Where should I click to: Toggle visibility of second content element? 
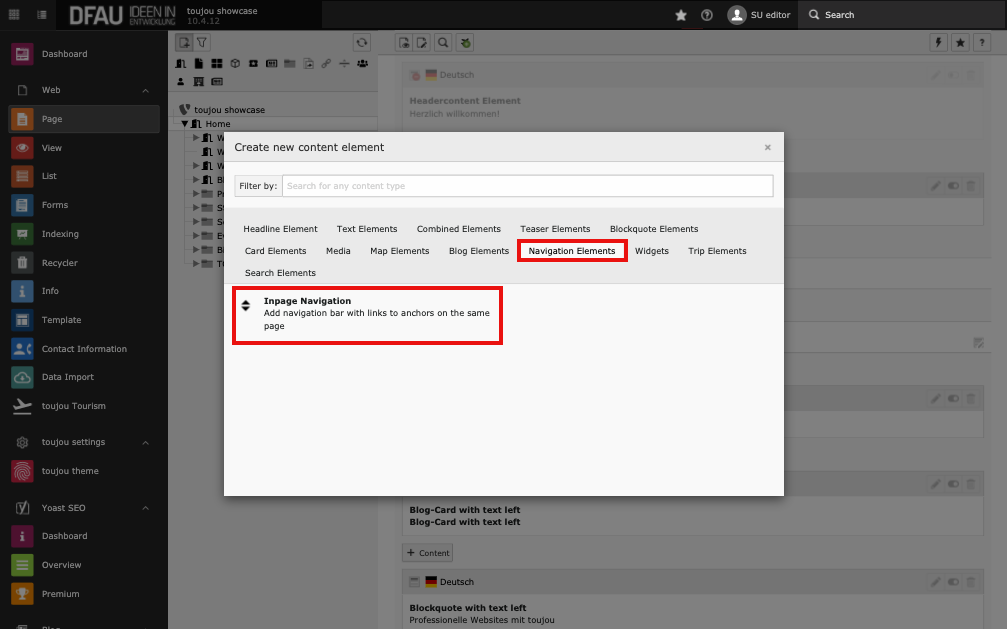pyautogui.click(x=953, y=185)
